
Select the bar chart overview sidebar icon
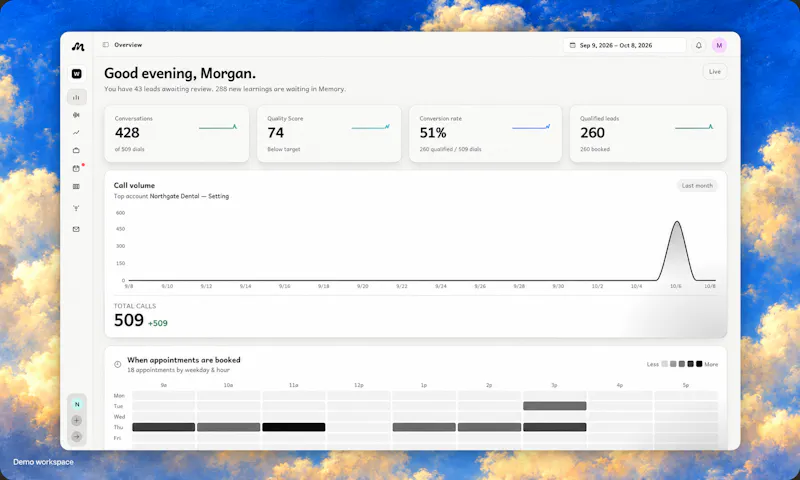click(77, 97)
